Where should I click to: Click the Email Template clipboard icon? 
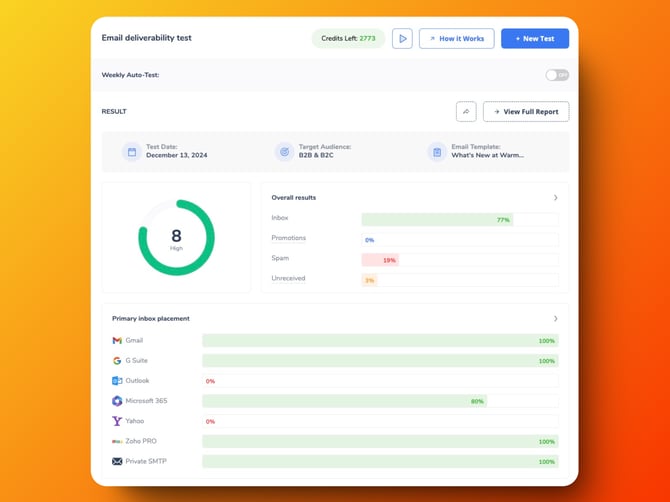point(436,152)
